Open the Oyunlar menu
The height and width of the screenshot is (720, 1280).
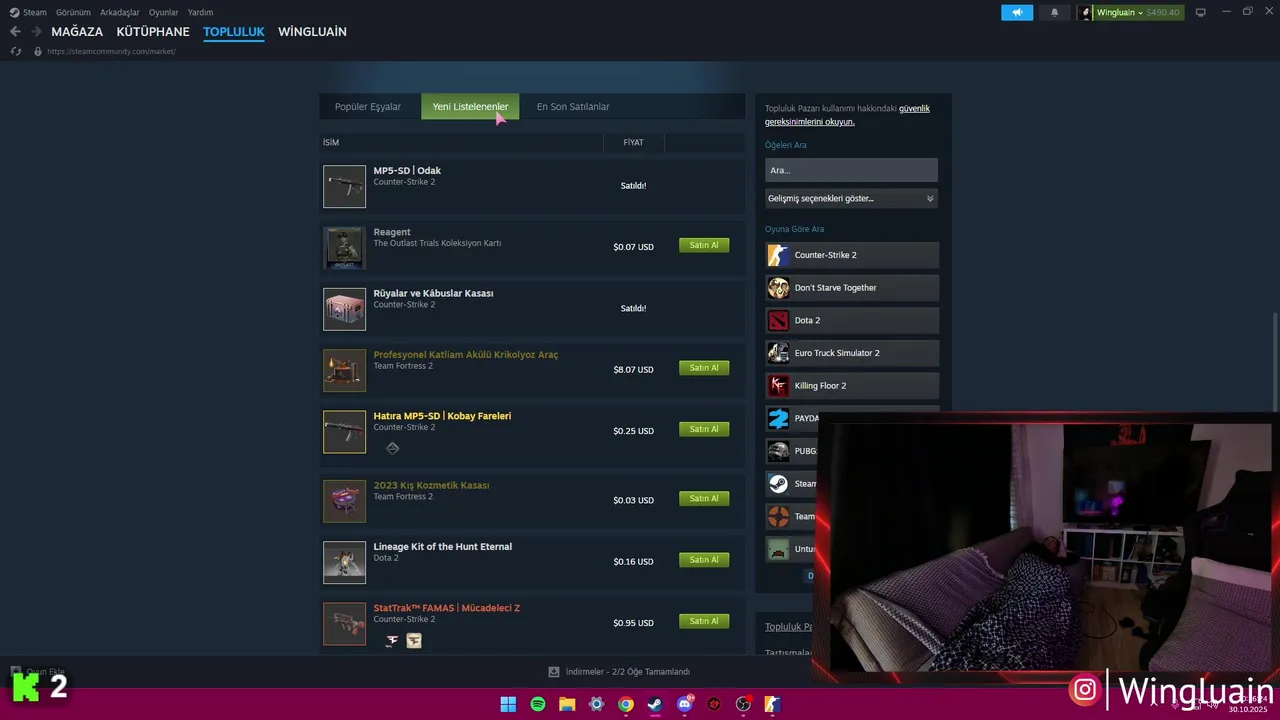[x=164, y=12]
